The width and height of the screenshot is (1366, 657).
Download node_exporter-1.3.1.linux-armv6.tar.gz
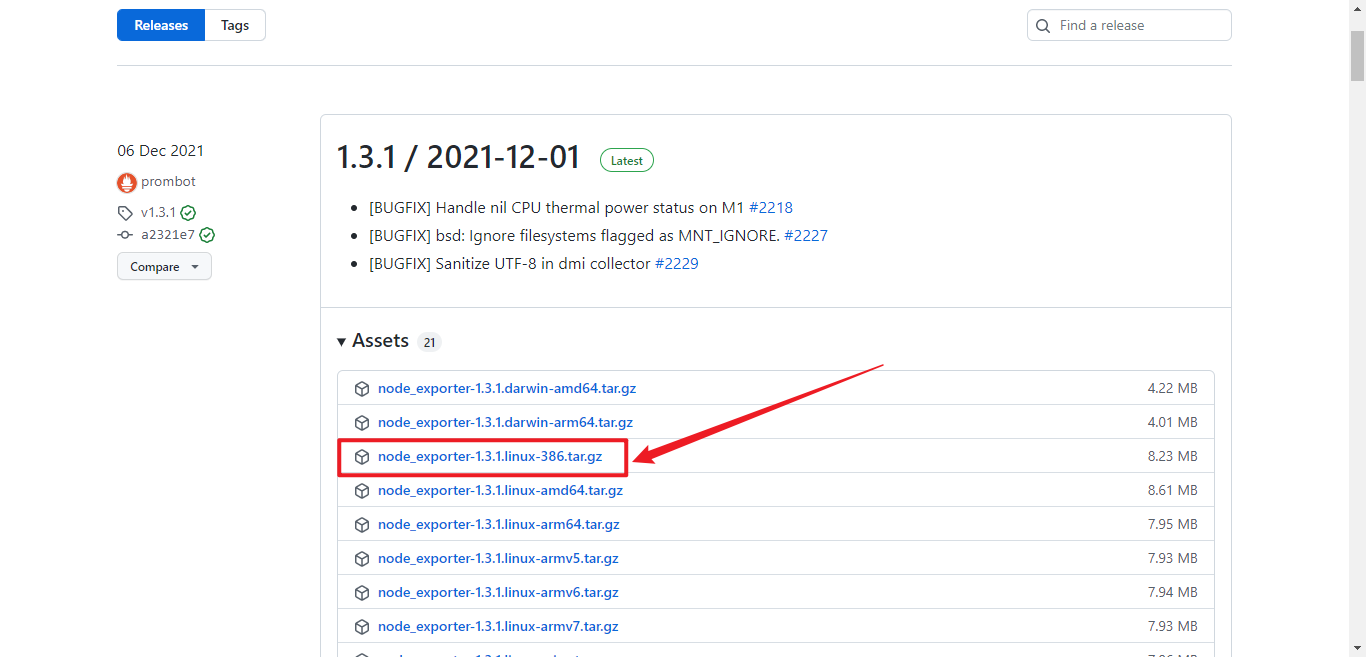(498, 592)
